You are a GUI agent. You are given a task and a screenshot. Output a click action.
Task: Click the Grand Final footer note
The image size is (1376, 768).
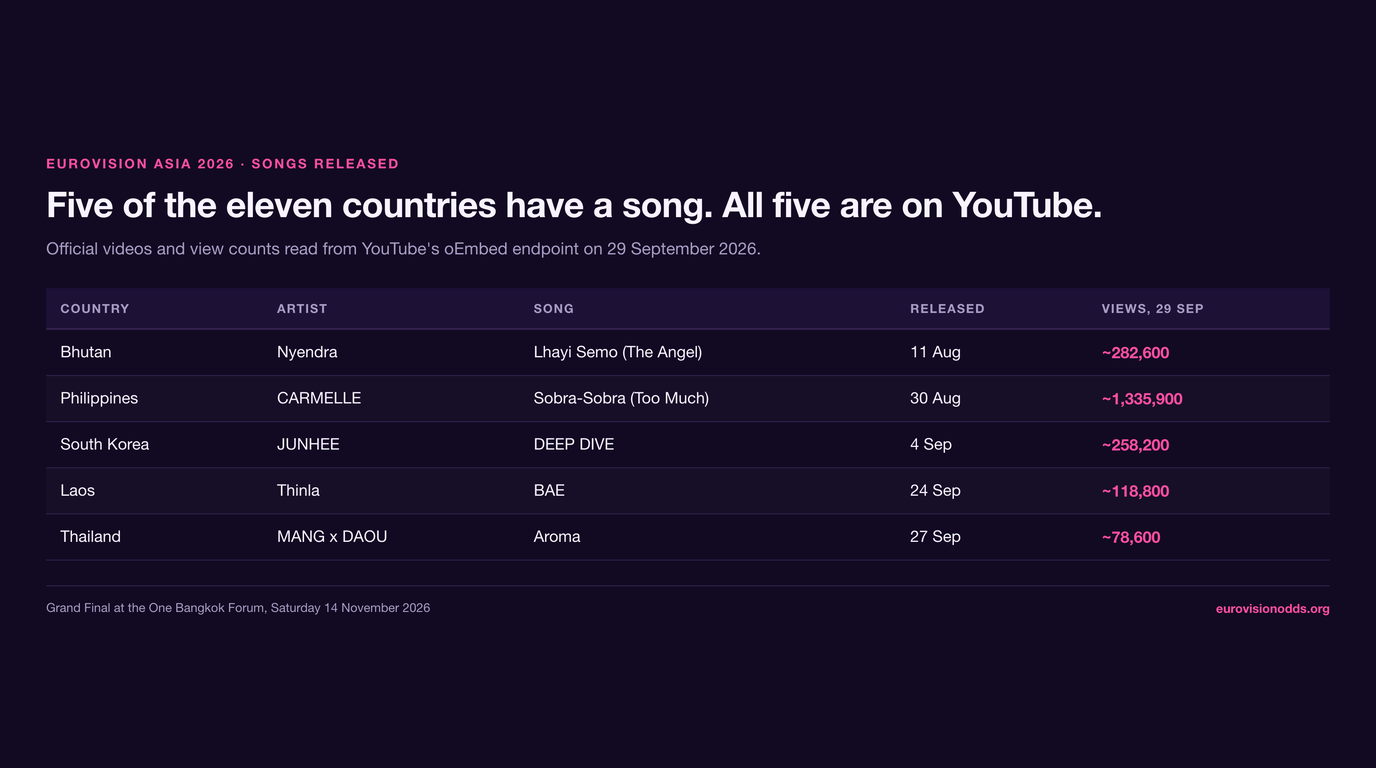[238, 608]
